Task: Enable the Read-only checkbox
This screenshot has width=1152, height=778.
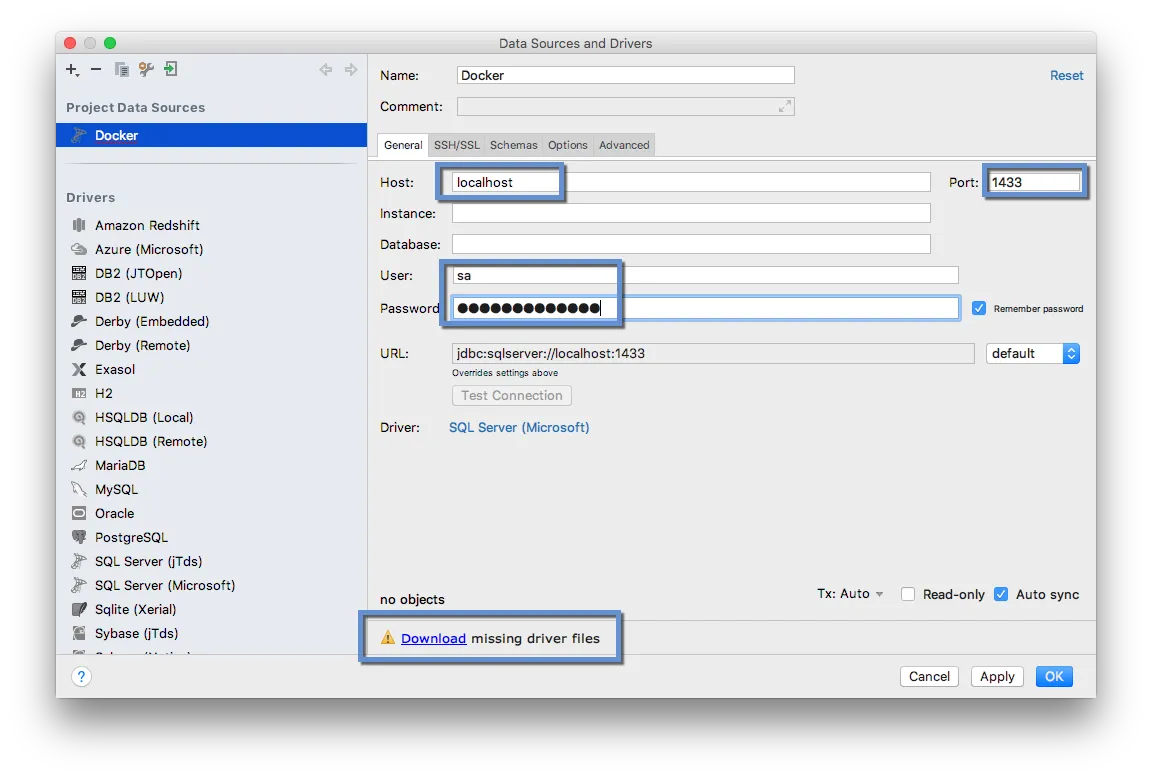Action: 908,594
